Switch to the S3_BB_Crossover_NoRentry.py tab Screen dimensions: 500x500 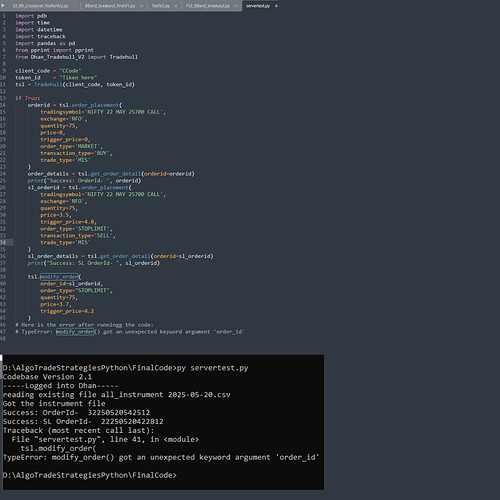(40, 6)
